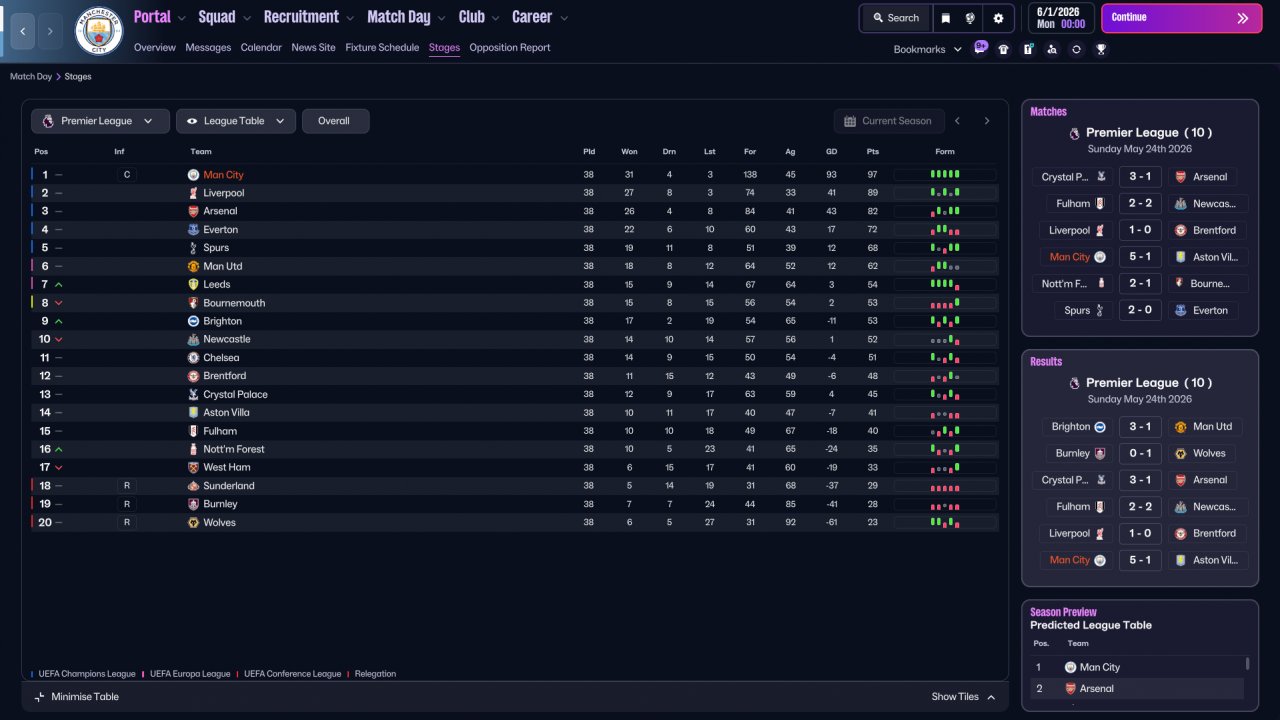
Task: Switch to the Opposition Report tab
Action: point(510,48)
